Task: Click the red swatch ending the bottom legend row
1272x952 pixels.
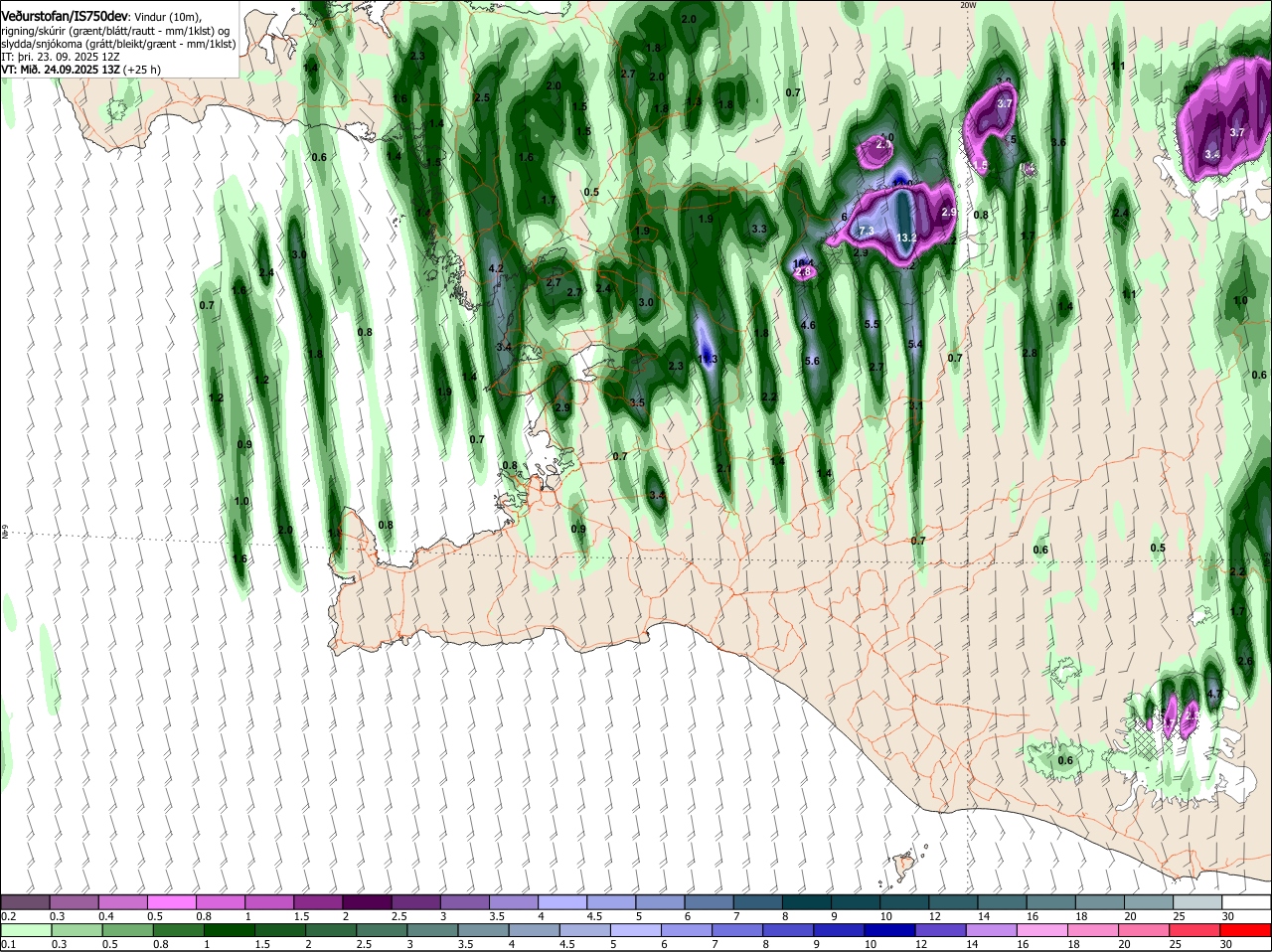Action: pyautogui.click(x=1246, y=930)
